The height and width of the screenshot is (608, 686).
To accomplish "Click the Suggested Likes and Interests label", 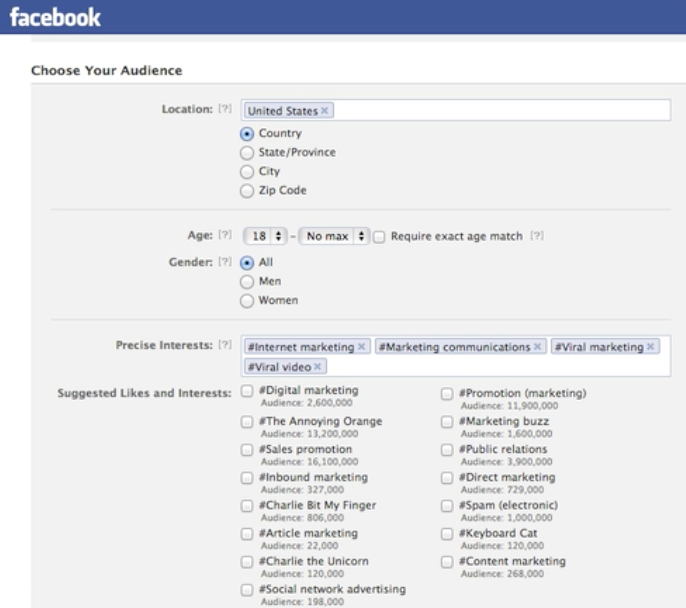I will coord(144,393).
